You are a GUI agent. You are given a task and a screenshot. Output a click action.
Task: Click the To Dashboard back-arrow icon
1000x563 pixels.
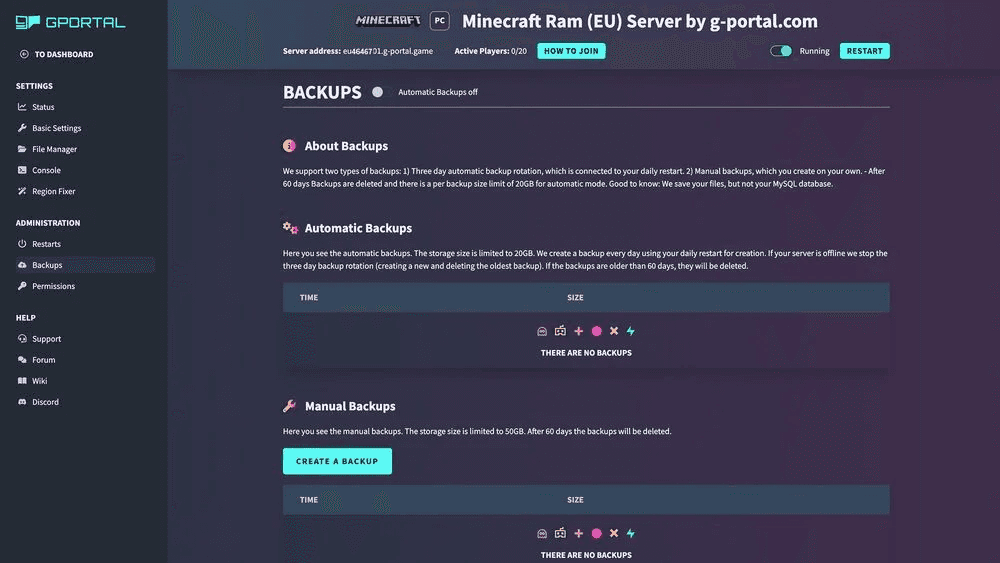pos(24,54)
